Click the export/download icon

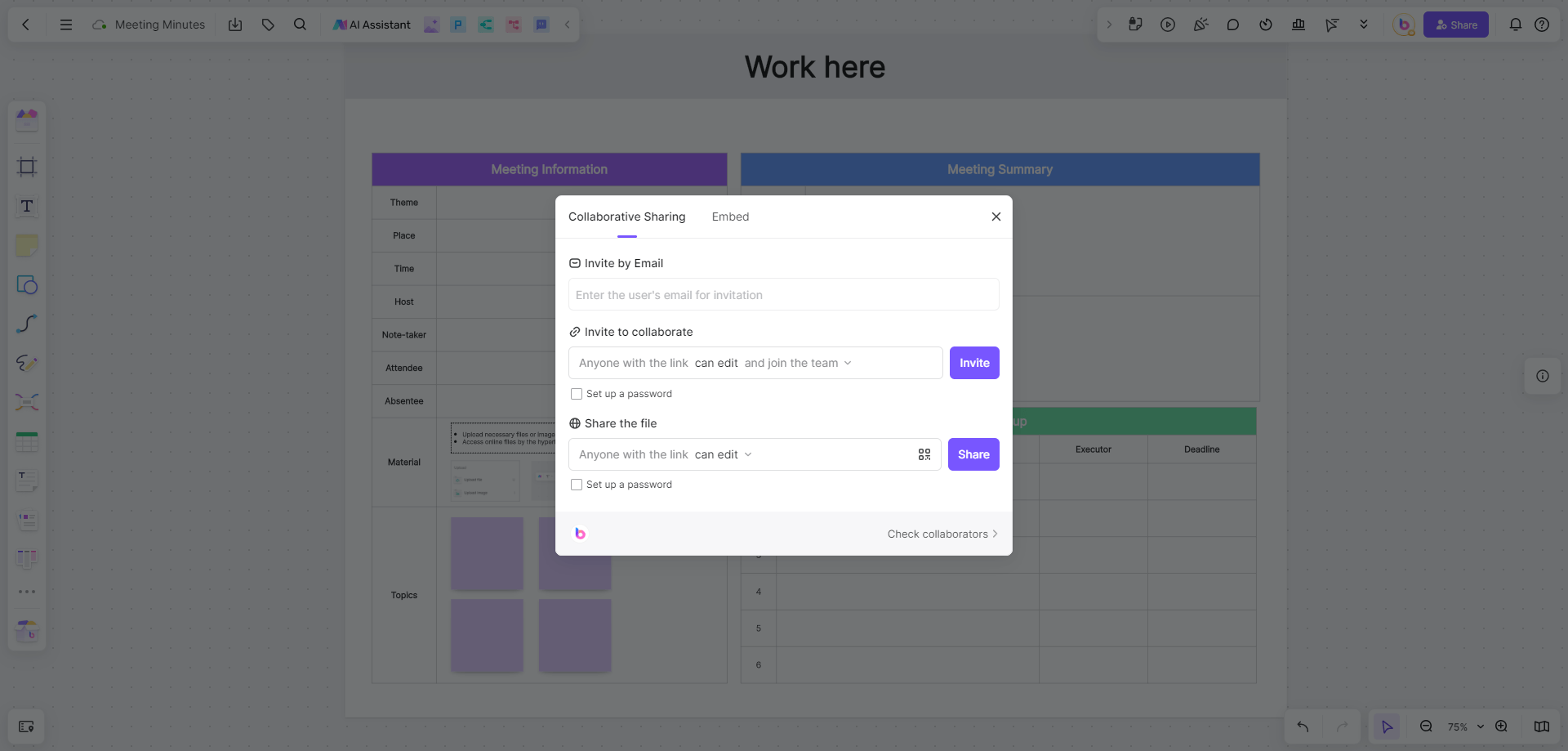click(x=235, y=25)
